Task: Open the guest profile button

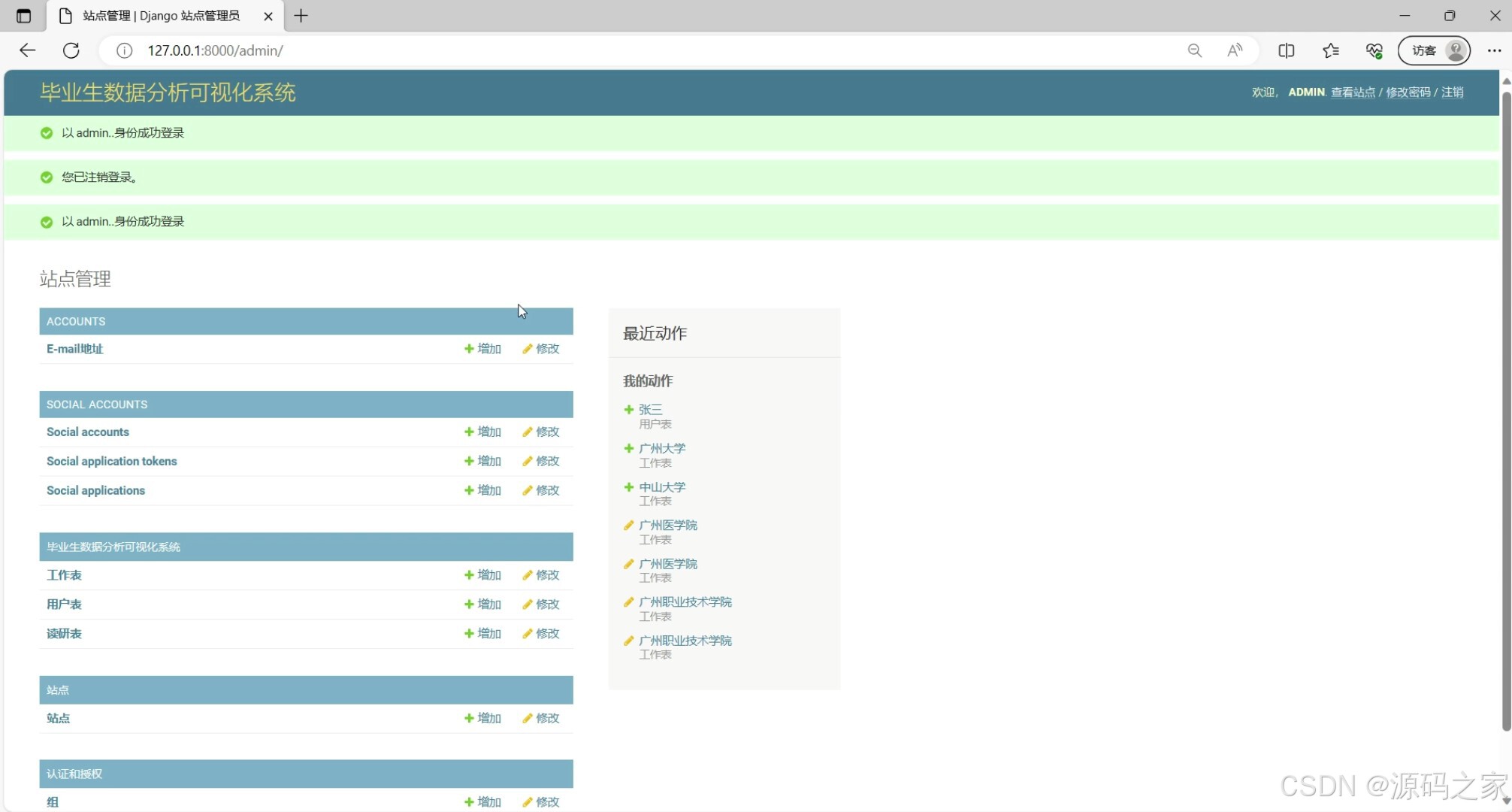Action: (x=1434, y=50)
